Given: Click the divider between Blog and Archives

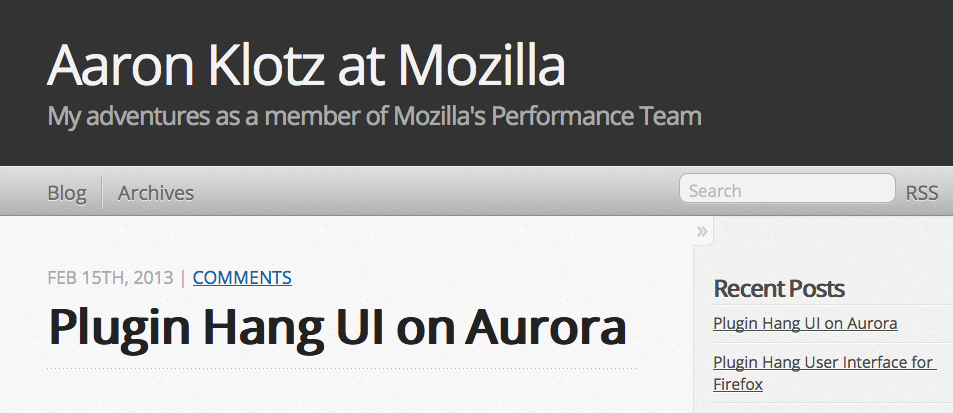Looking at the screenshot, I should pos(102,193).
